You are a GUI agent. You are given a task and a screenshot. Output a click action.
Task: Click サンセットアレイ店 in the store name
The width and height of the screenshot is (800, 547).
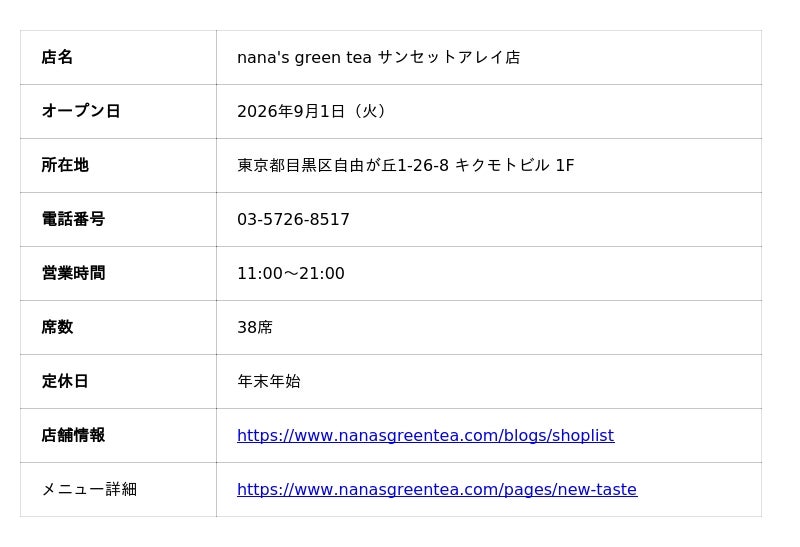(x=449, y=57)
